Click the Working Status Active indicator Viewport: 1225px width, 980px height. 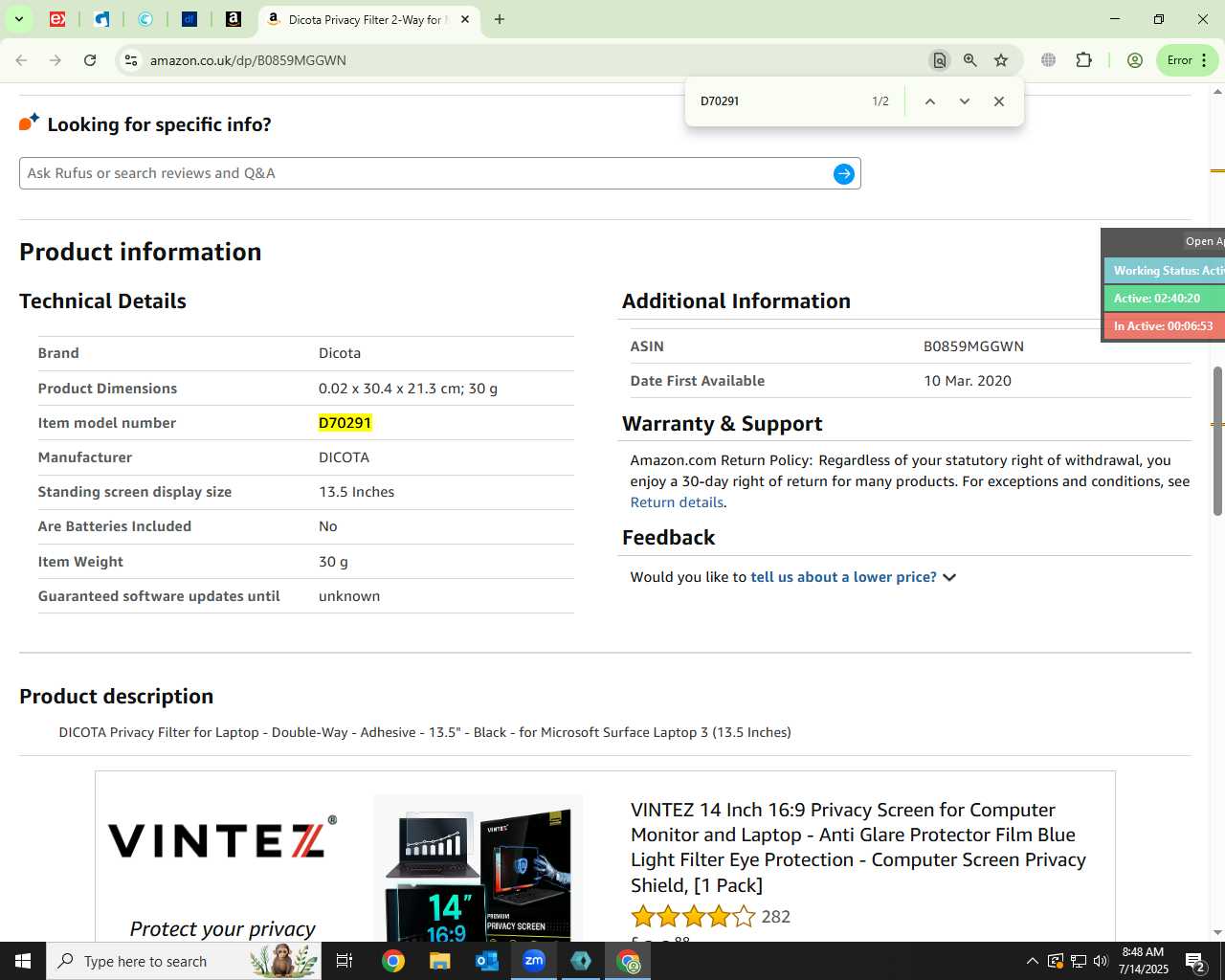click(1165, 271)
